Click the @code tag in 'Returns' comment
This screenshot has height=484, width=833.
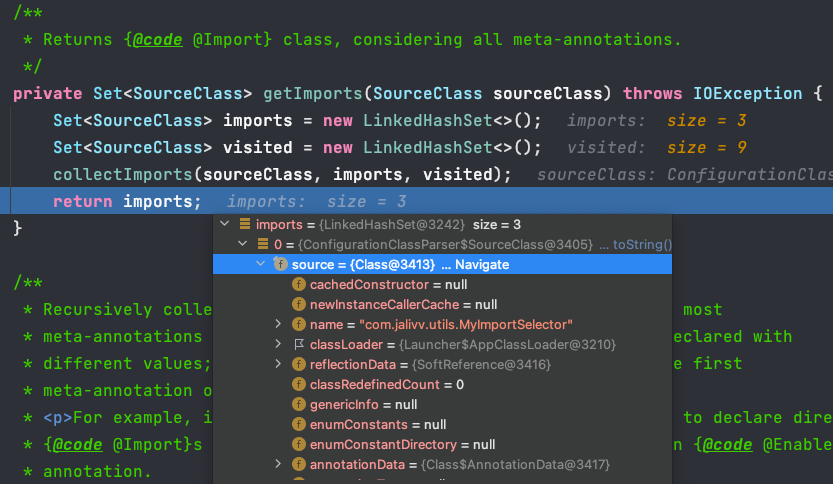tap(157, 40)
